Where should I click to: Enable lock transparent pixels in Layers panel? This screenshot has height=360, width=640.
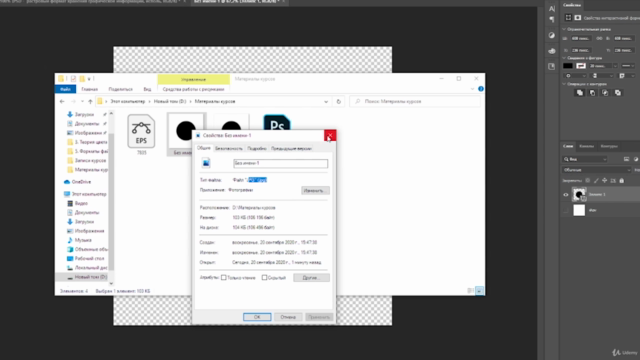(x=588, y=180)
